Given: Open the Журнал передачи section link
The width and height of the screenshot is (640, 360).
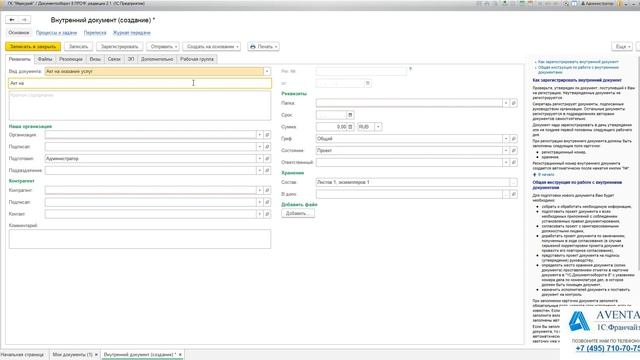Looking at the screenshot, I should click(131, 33).
